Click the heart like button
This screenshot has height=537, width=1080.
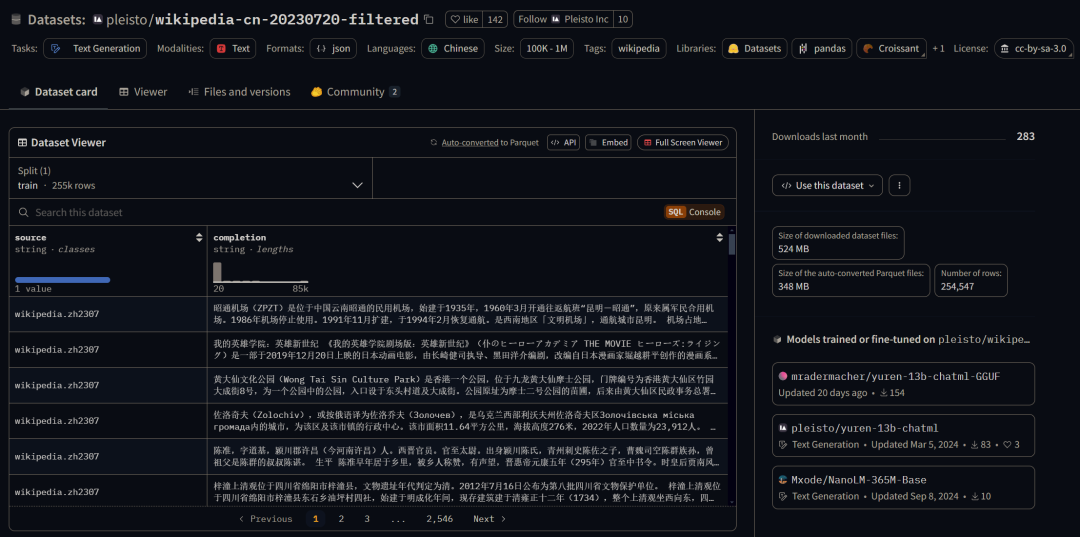click(464, 19)
